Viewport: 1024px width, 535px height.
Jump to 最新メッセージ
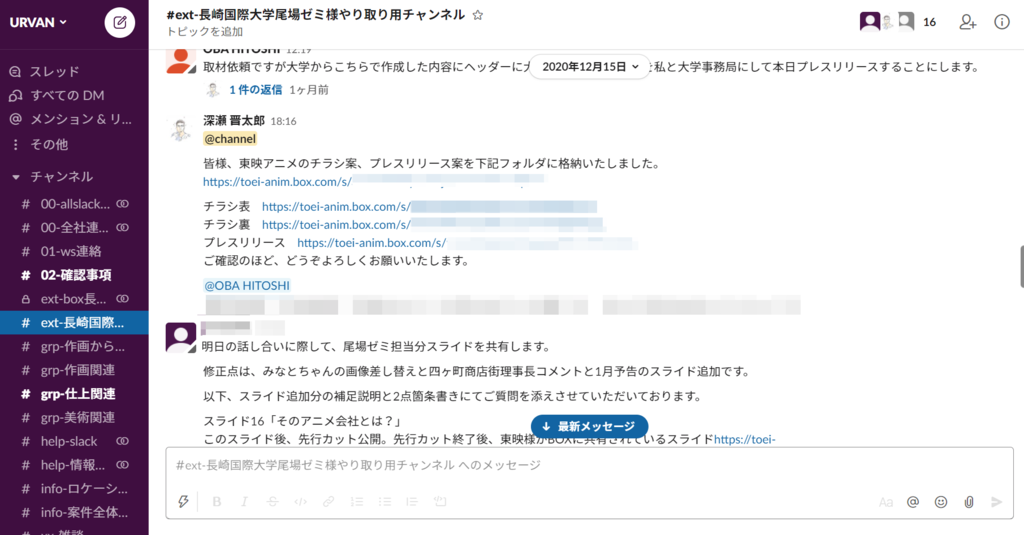(x=589, y=427)
